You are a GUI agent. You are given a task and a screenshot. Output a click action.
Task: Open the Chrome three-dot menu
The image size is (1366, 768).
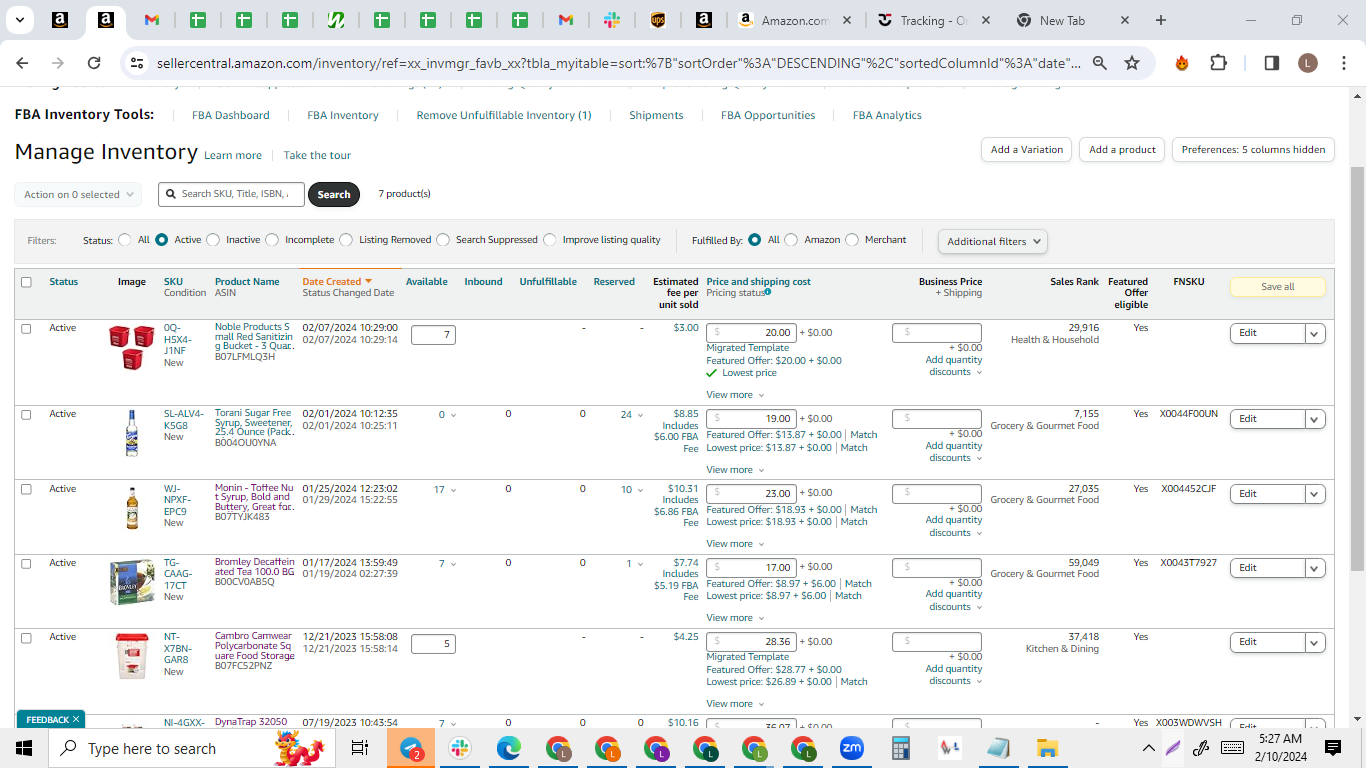1344,63
